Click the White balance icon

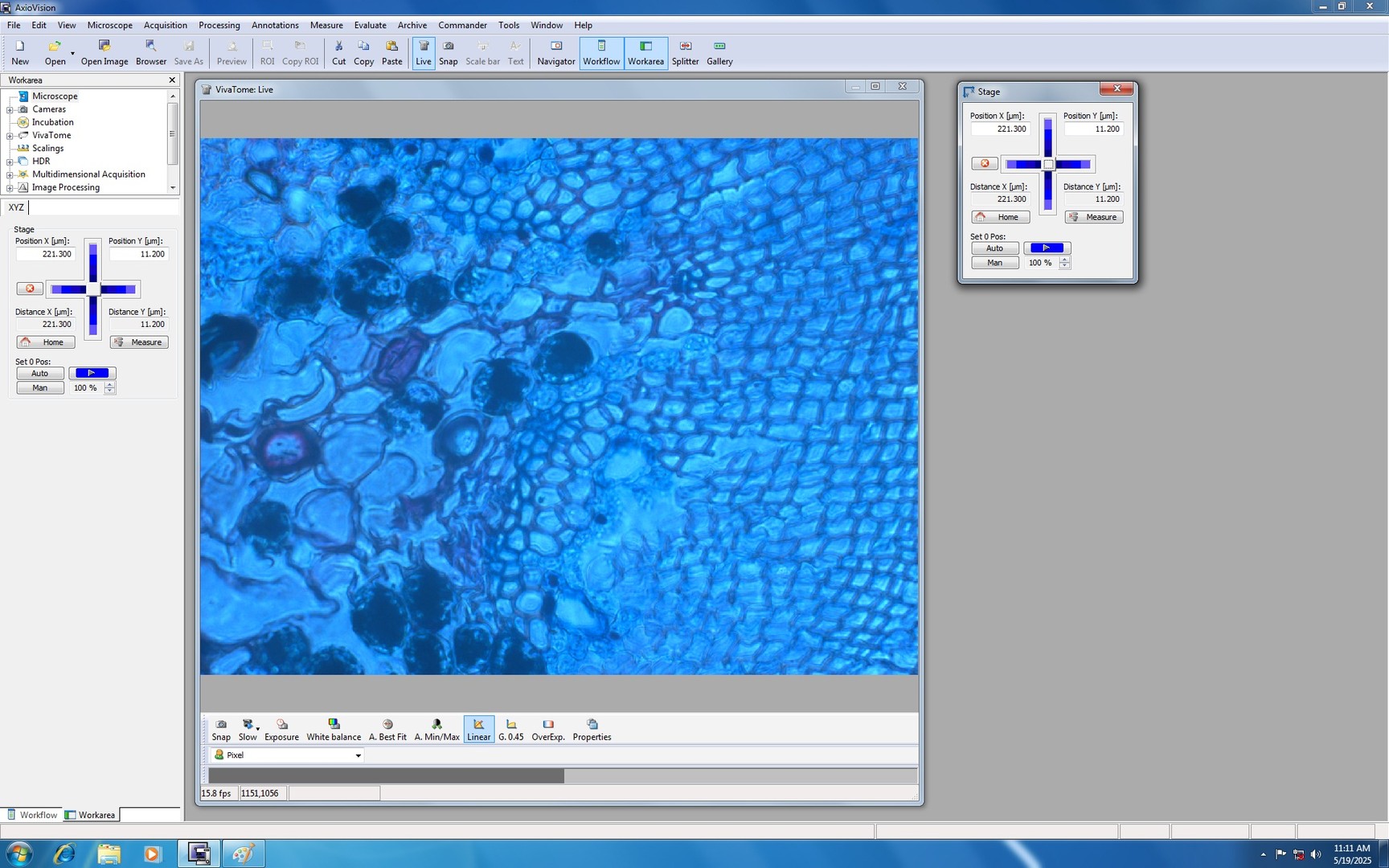[334, 729]
